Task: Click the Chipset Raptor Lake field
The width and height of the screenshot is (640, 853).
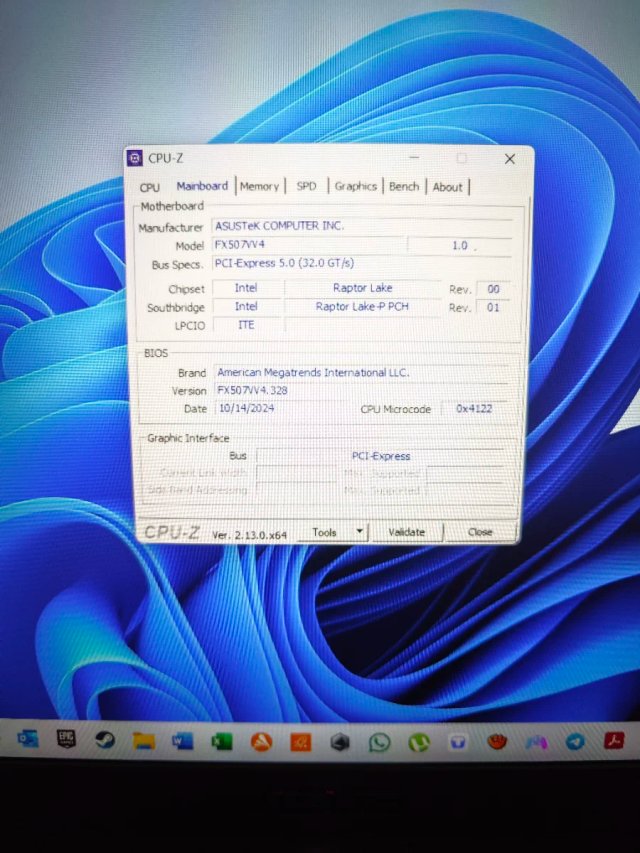Action: (362, 288)
